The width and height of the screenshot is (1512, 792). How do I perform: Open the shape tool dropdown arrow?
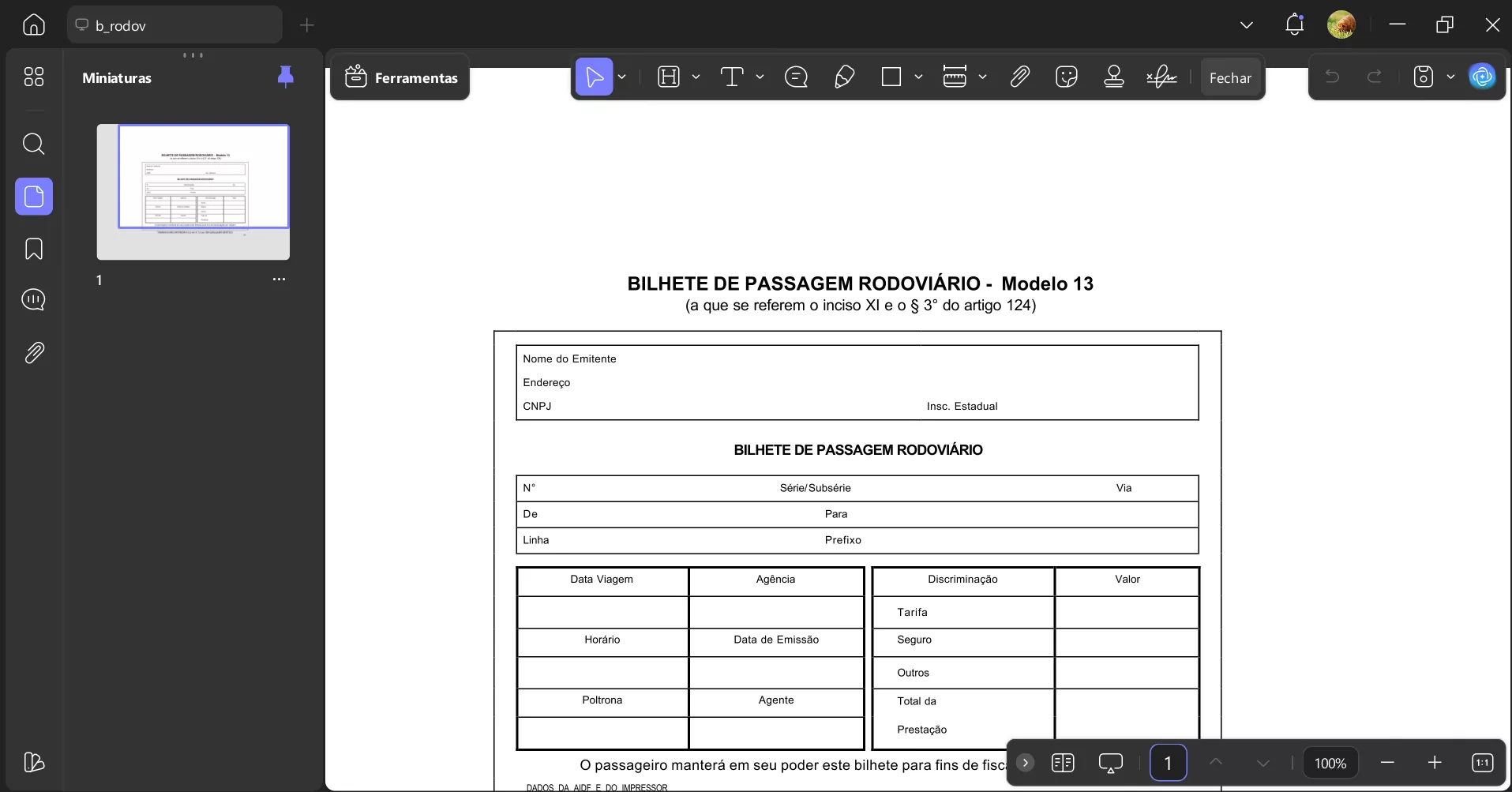[917, 77]
